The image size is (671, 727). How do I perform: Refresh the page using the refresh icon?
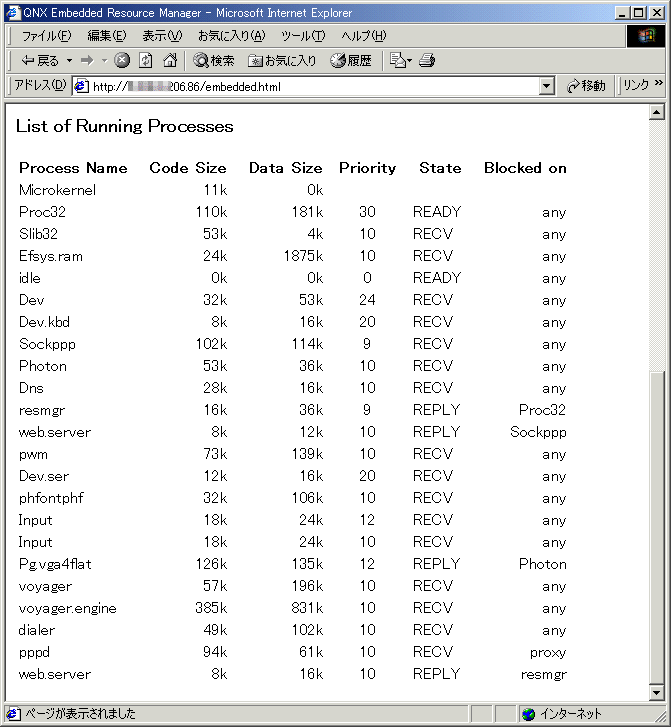click(146, 60)
